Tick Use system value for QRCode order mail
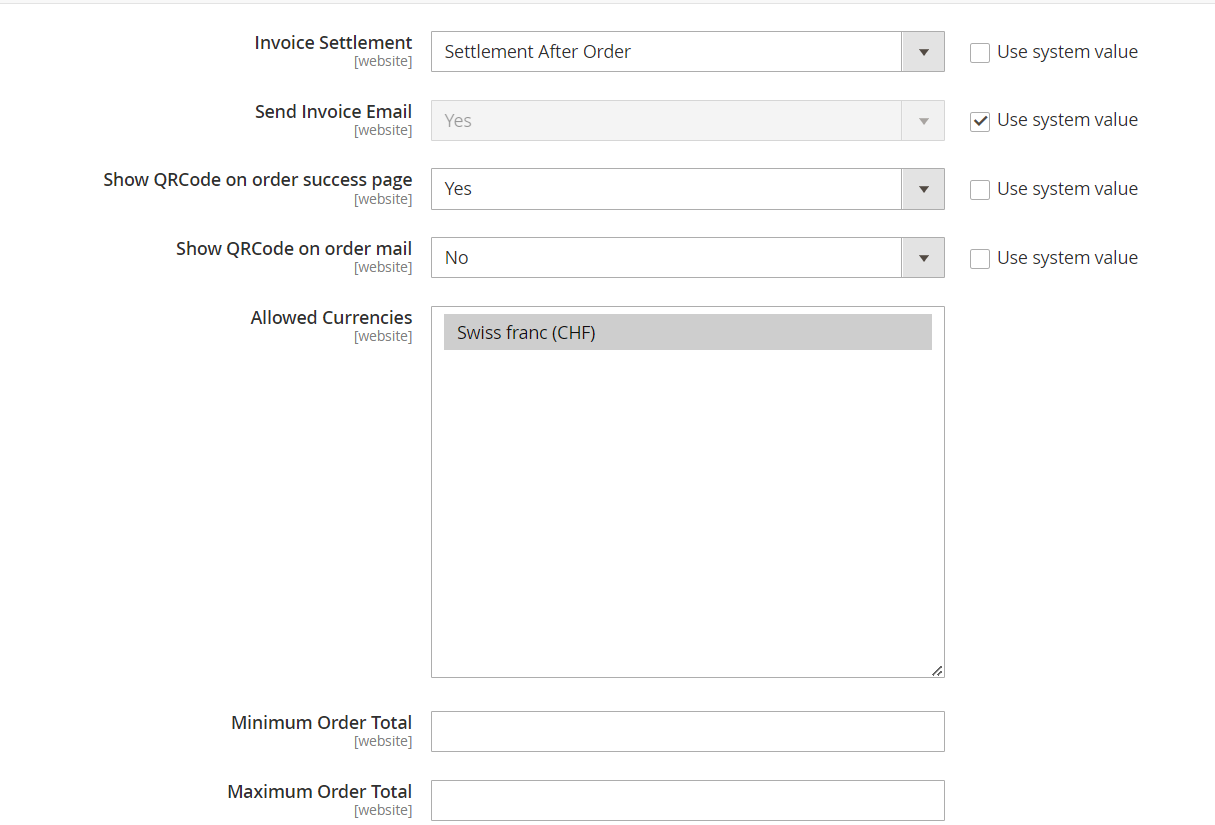The height and width of the screenshot is (825, 1215). pyautogui.click(x=980, y=259)
